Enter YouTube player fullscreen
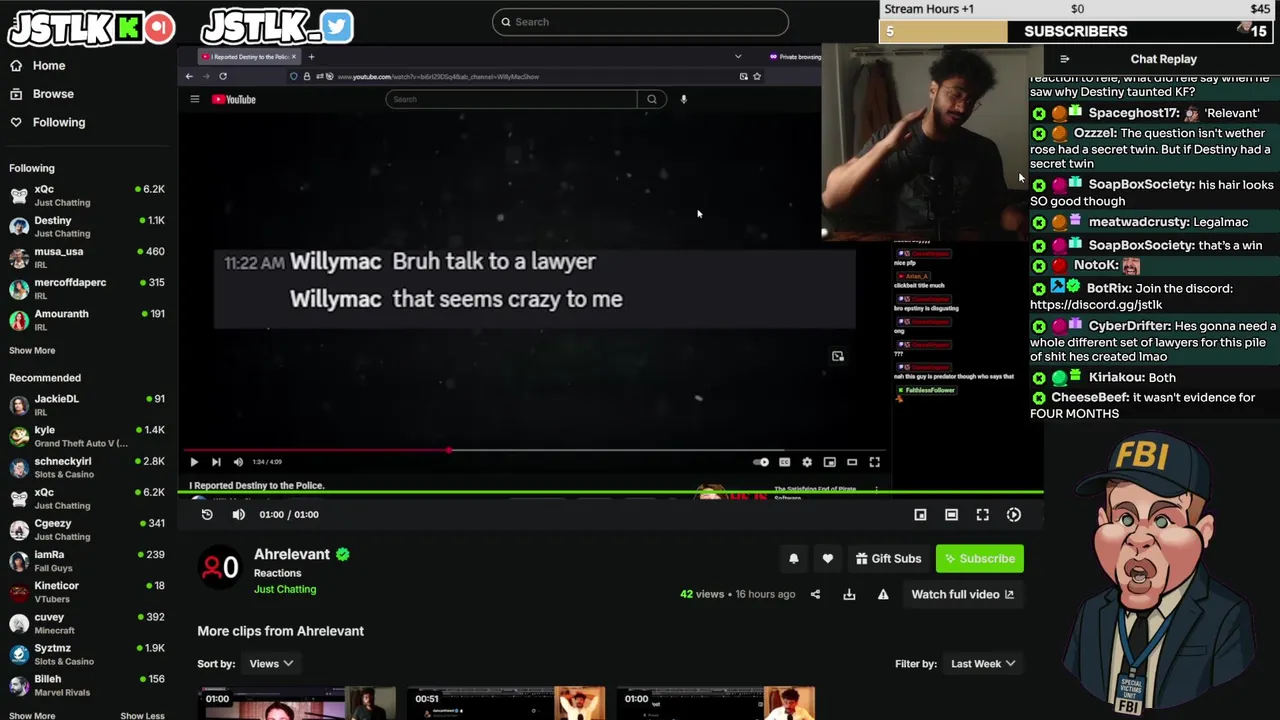 tap(874, 462)
